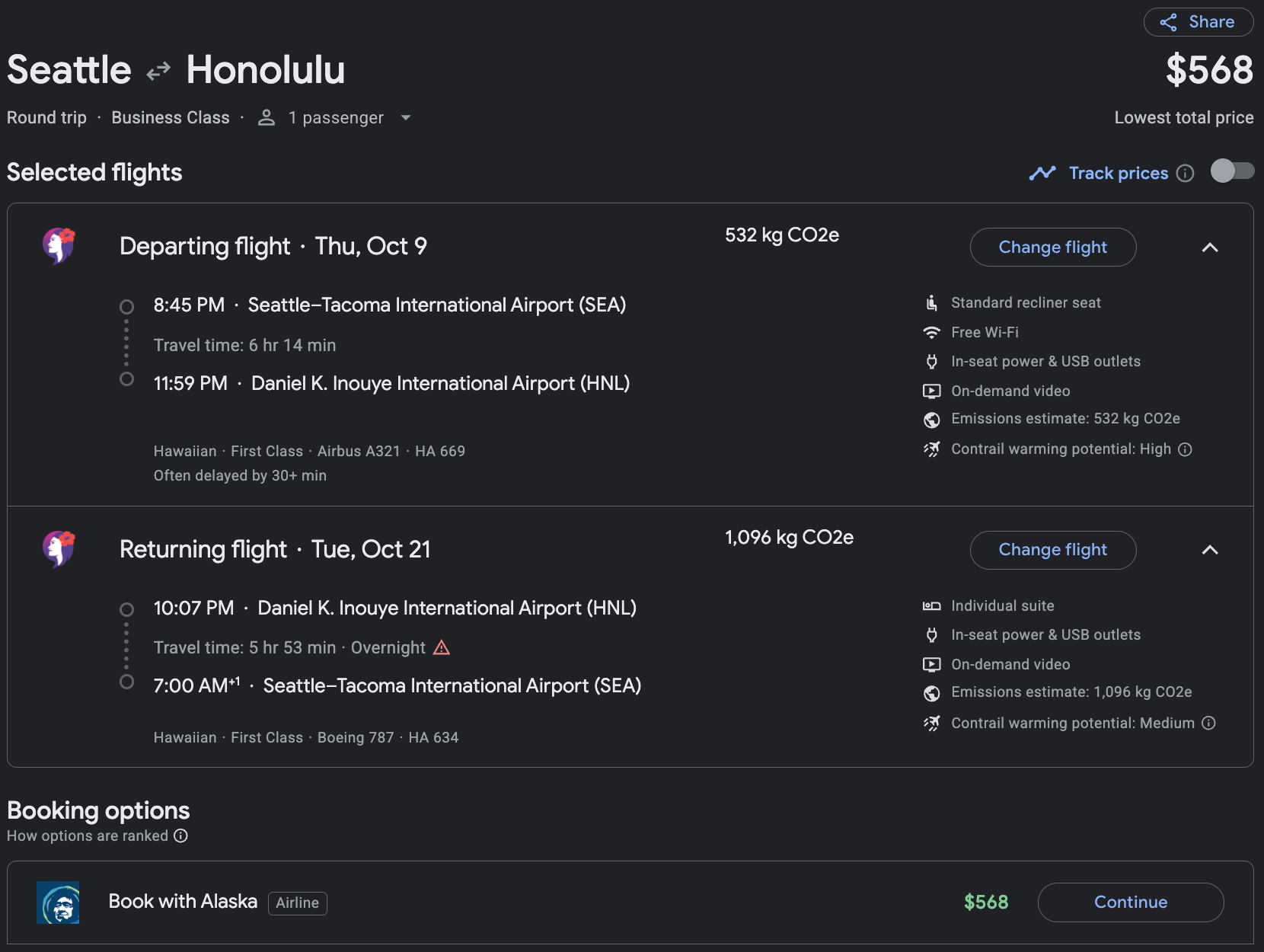This screenshot has width=1264, height=952.
Task: Click returning flight in-seat power plug icon
Action: coord(931,635)
